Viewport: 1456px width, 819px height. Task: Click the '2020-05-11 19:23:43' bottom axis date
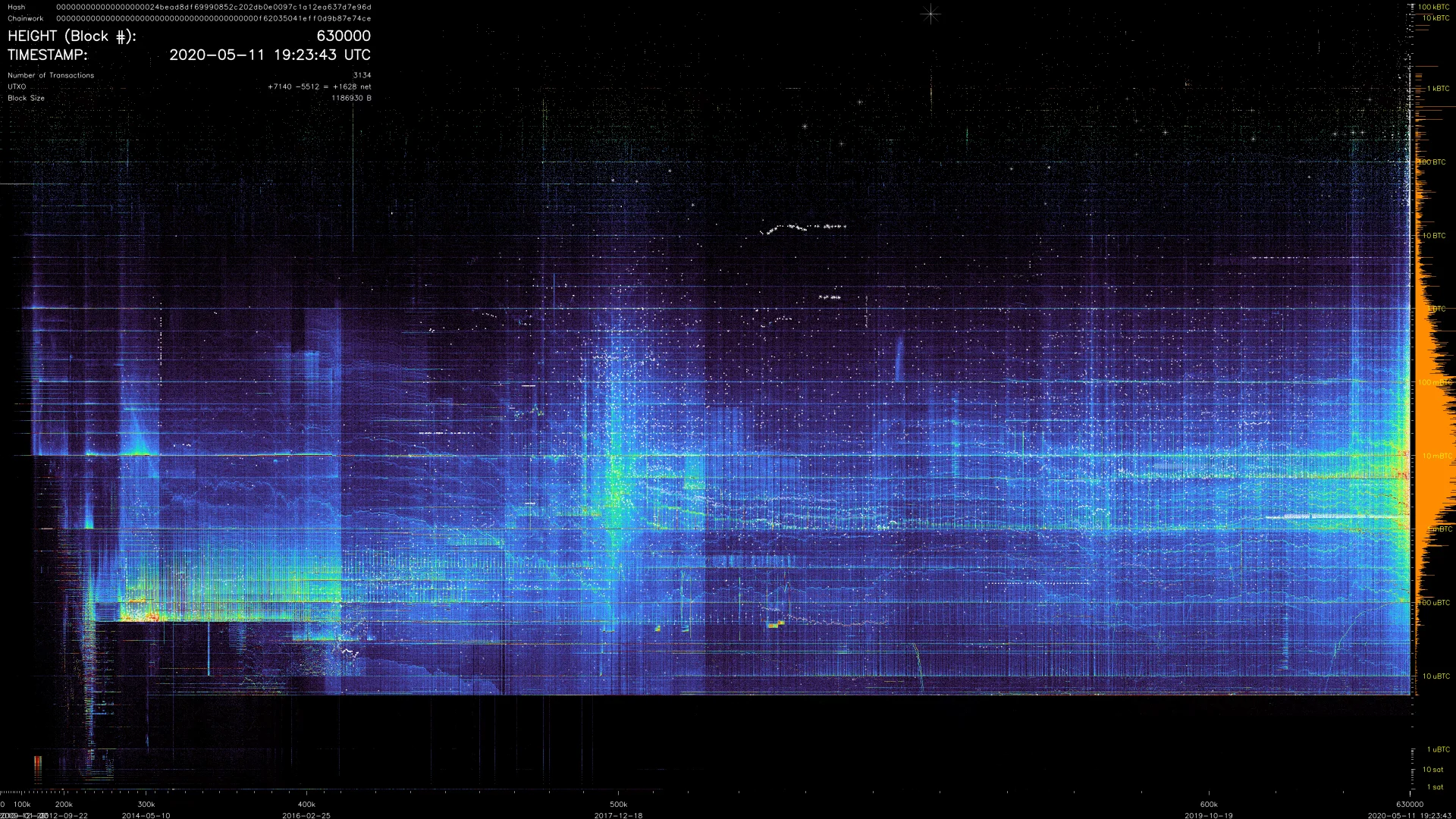click(1410, 816)
